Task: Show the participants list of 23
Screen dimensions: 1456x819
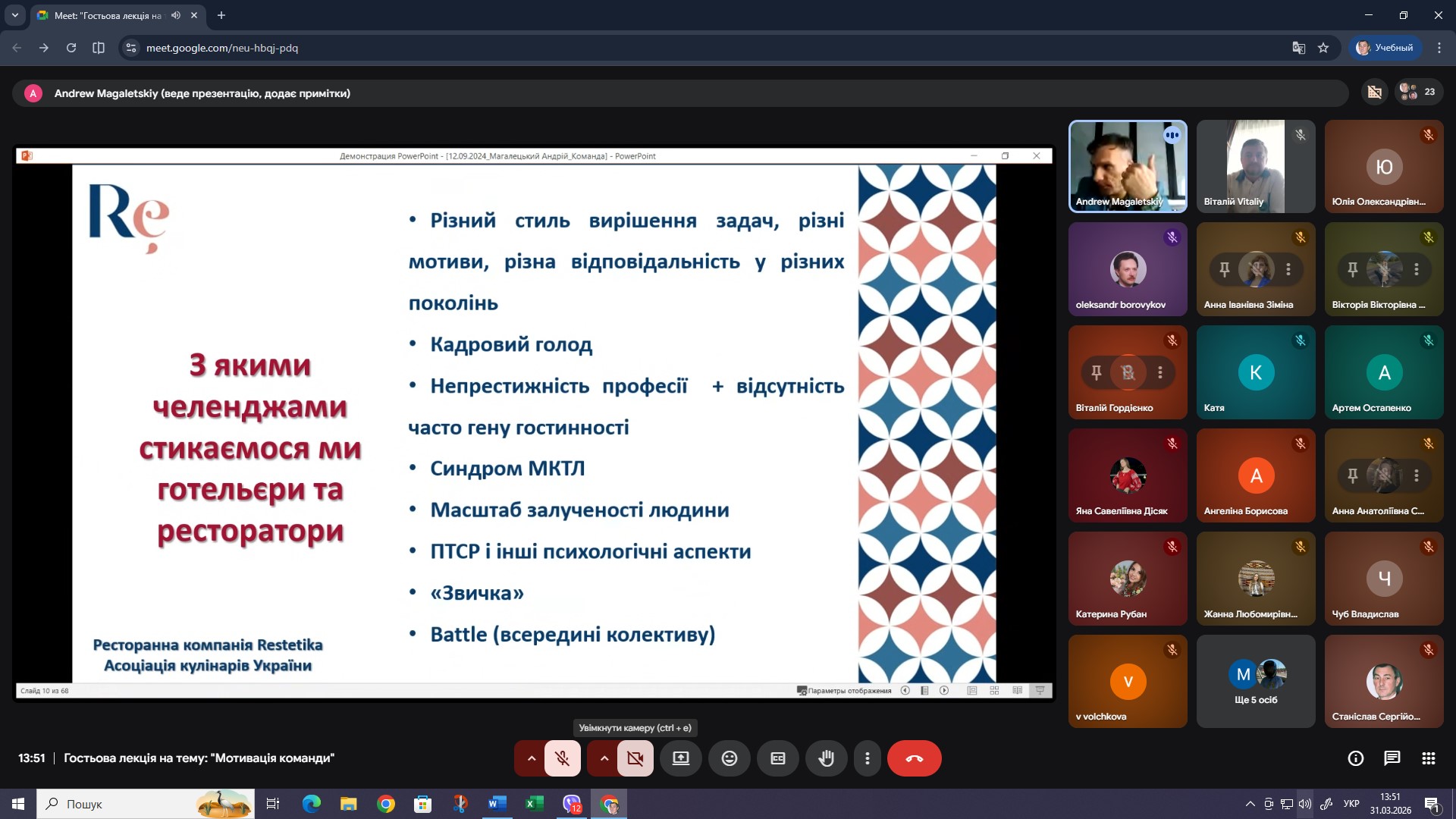Action: click(1418, 92)
